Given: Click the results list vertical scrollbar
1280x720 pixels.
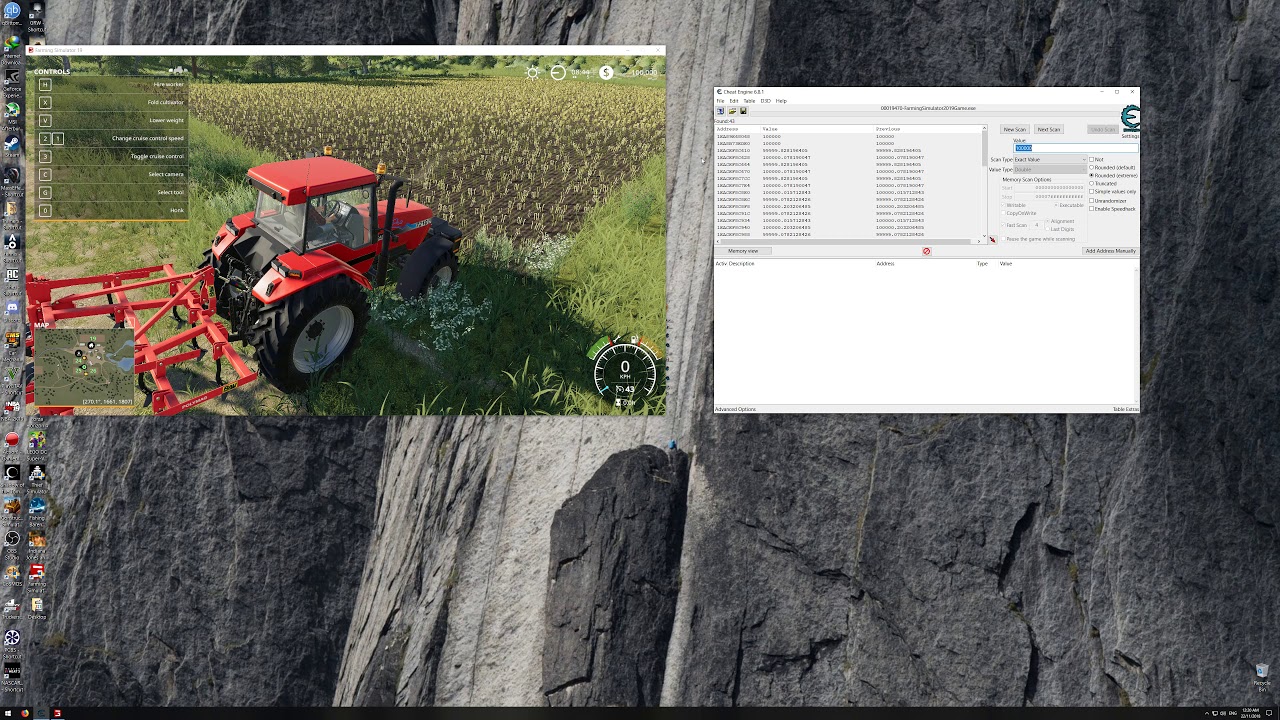Looking at the screenshot, I should pyautogui.click(x=984, y=184).
